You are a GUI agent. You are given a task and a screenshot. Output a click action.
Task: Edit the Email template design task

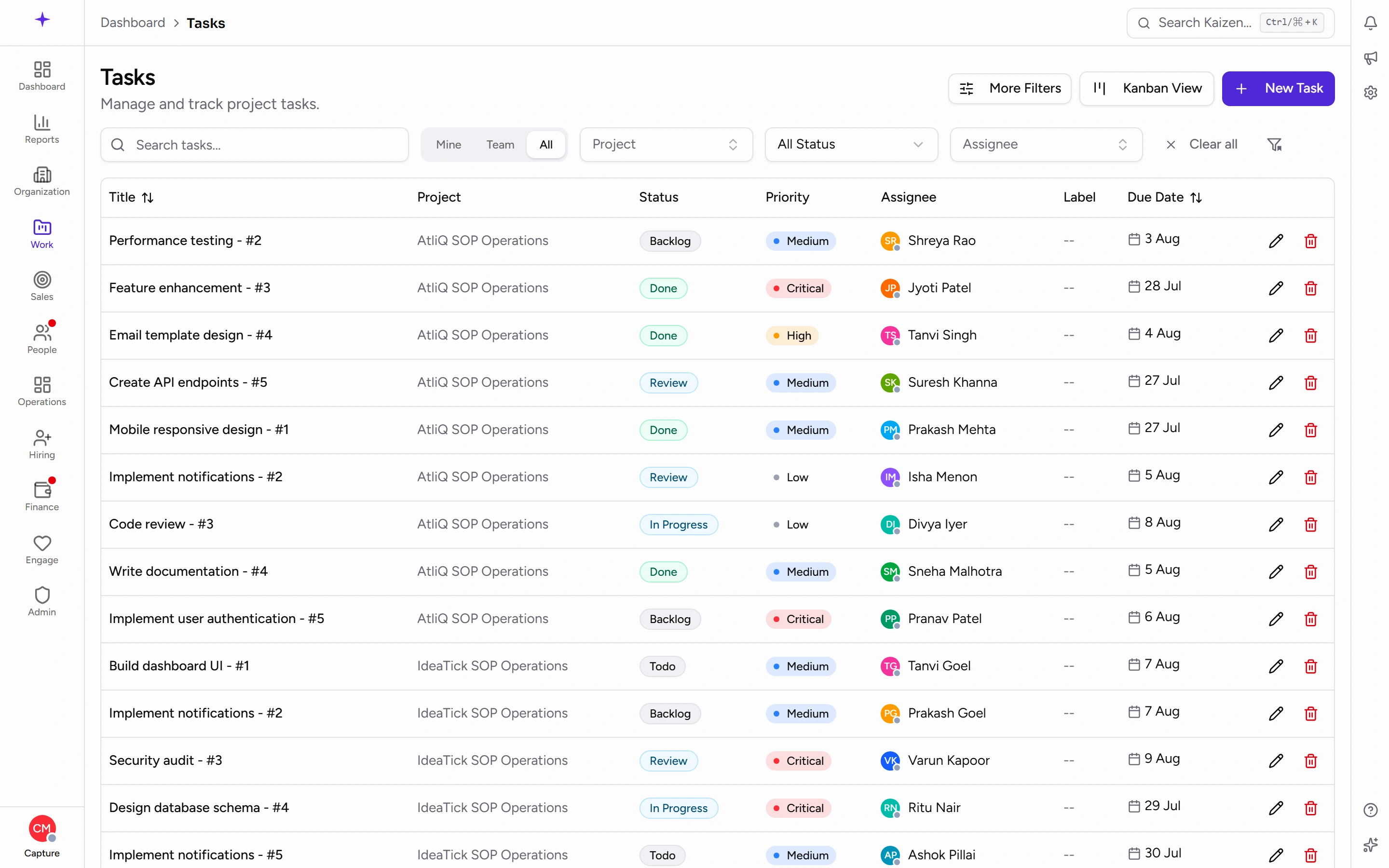(x=1276, y=336)
